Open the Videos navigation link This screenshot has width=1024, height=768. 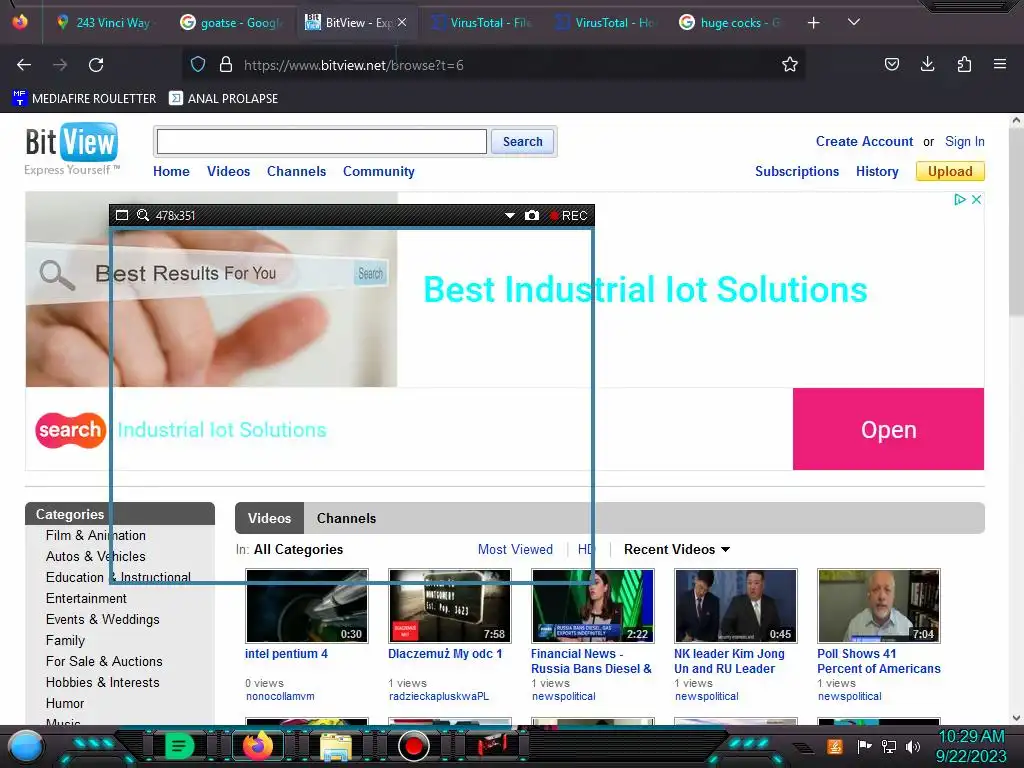[229, 171]
